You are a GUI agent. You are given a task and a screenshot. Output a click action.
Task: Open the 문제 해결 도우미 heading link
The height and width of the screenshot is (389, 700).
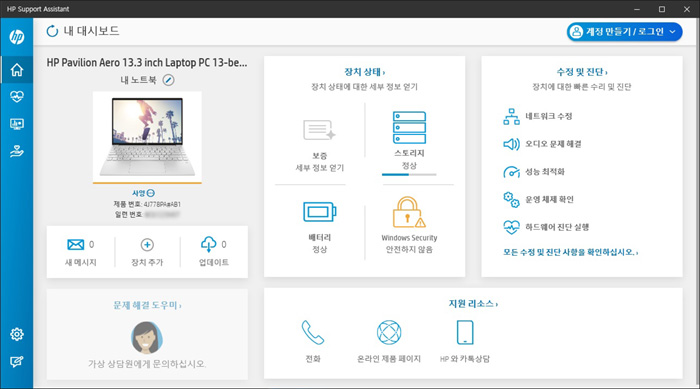pyautogui.click(x=147, y=305)
